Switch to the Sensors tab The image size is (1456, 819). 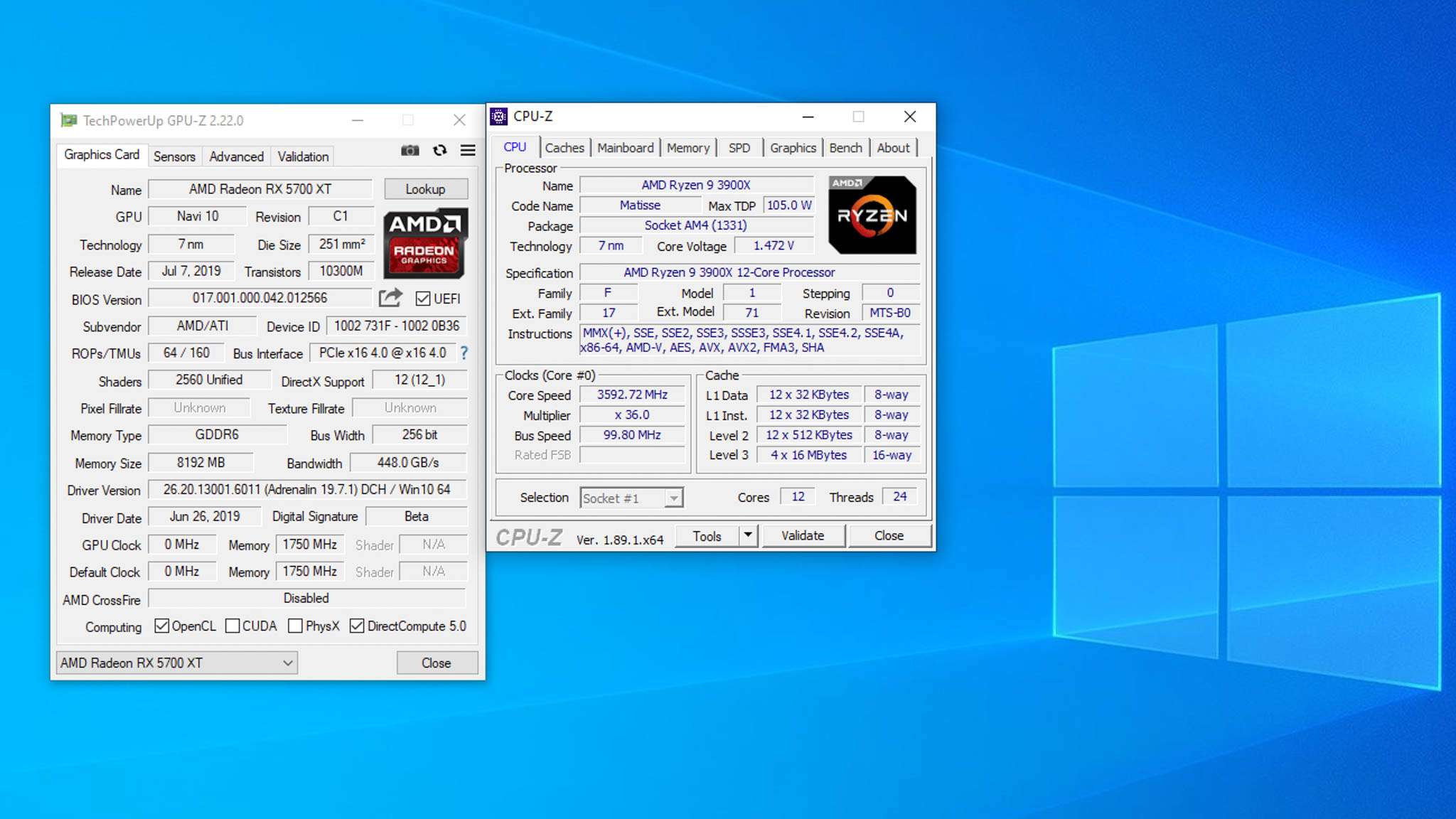[174, 156]
